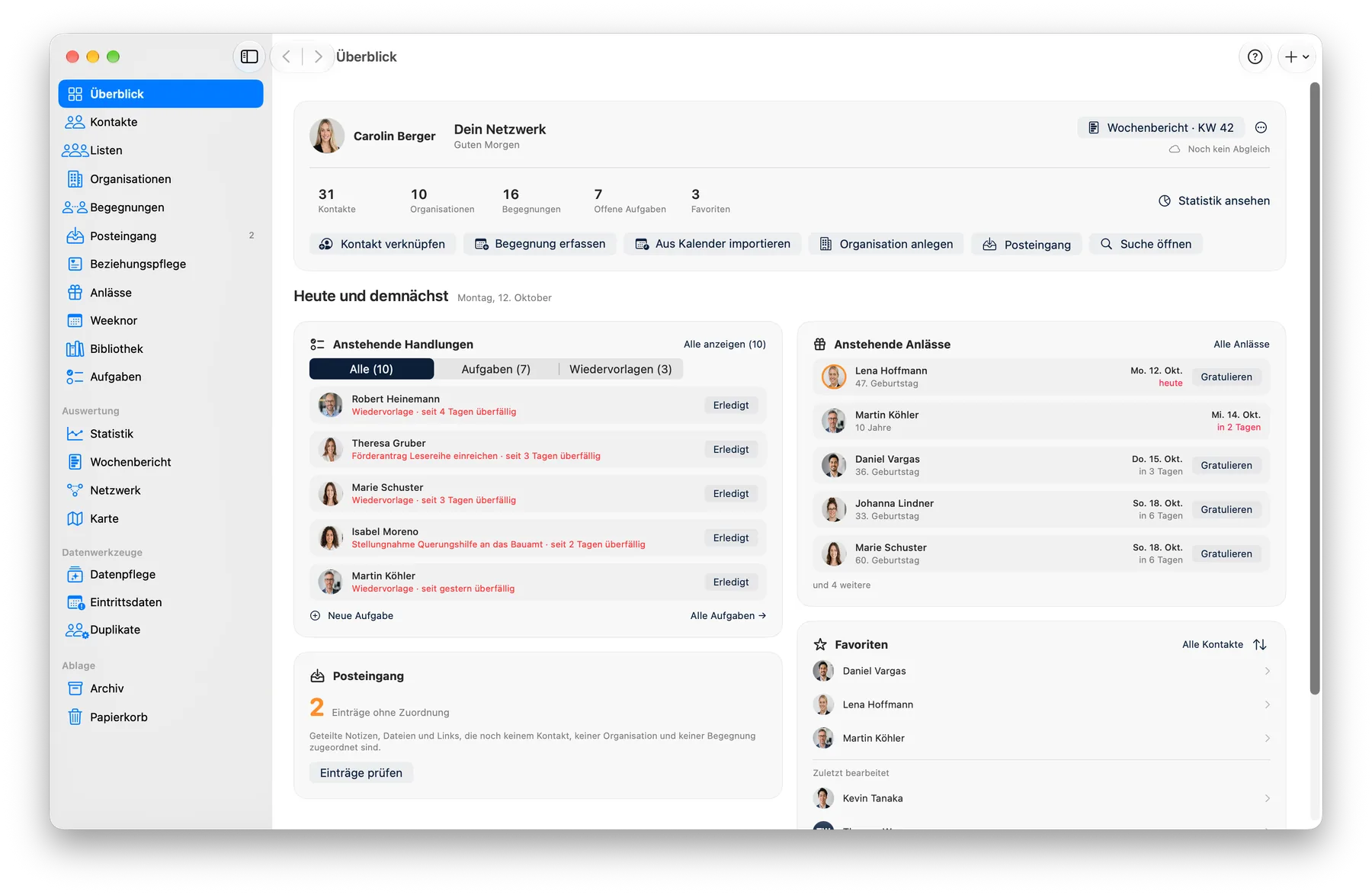Open Kontakte in the sidebar
Image resolution: width=1372 pixels, height=895 pixels.
[x=161, y=122]
